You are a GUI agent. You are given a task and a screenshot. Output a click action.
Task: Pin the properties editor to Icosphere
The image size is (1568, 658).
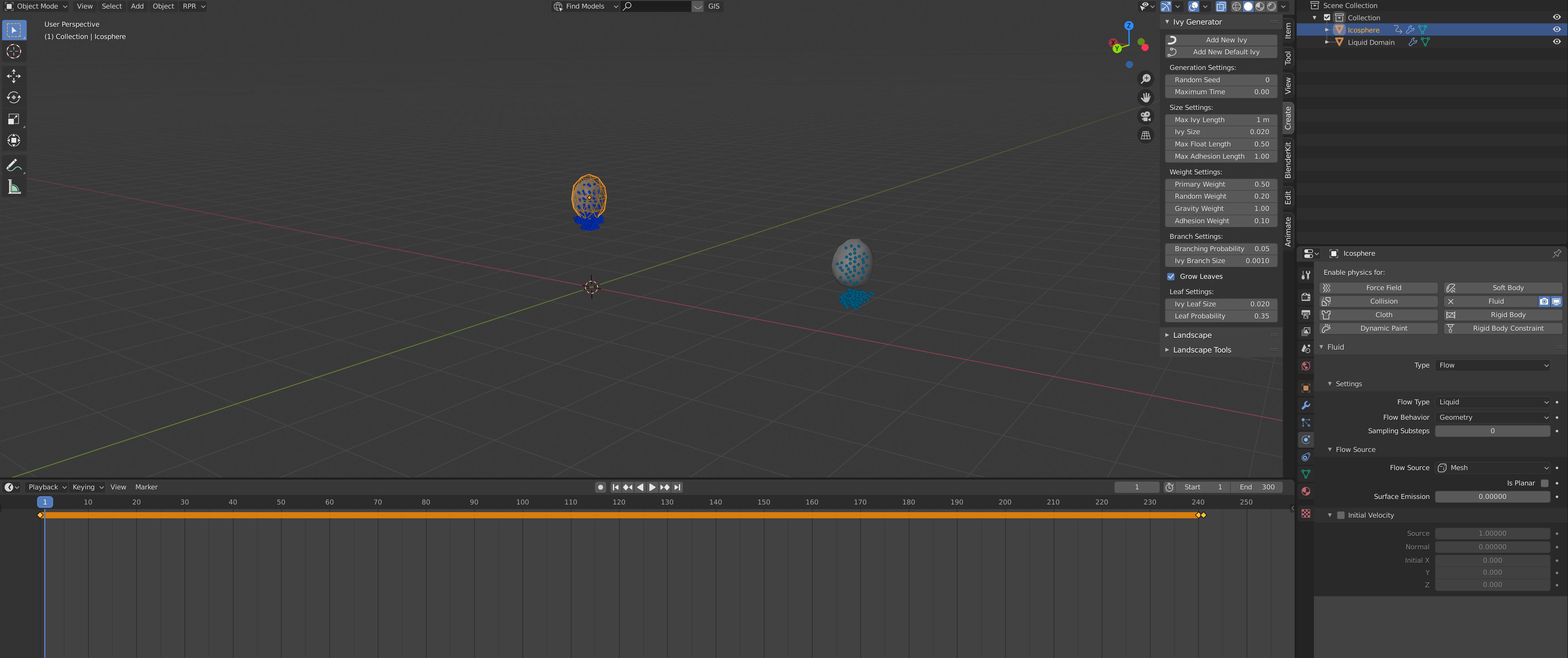tap(1556, 253)
